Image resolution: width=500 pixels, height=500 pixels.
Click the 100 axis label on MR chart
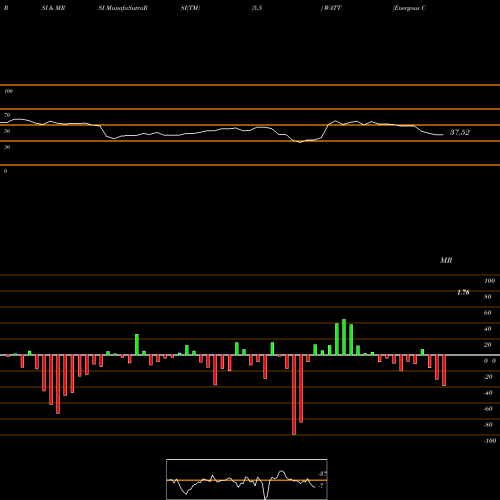tap(490, 281)
